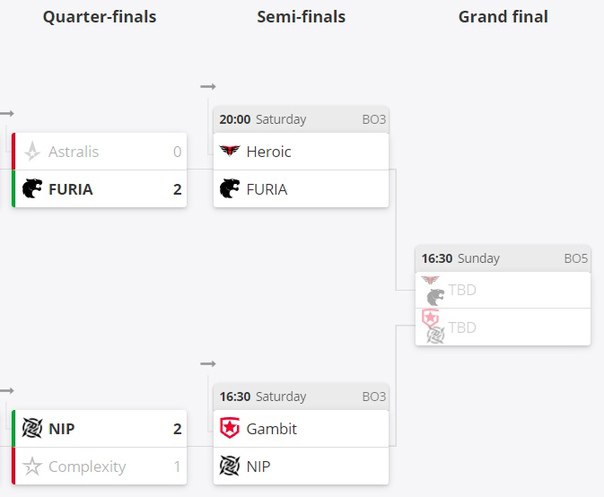Open the 16:30 Sunday BO5 grand final header
The image size is (604, 497).
(503, 258)
